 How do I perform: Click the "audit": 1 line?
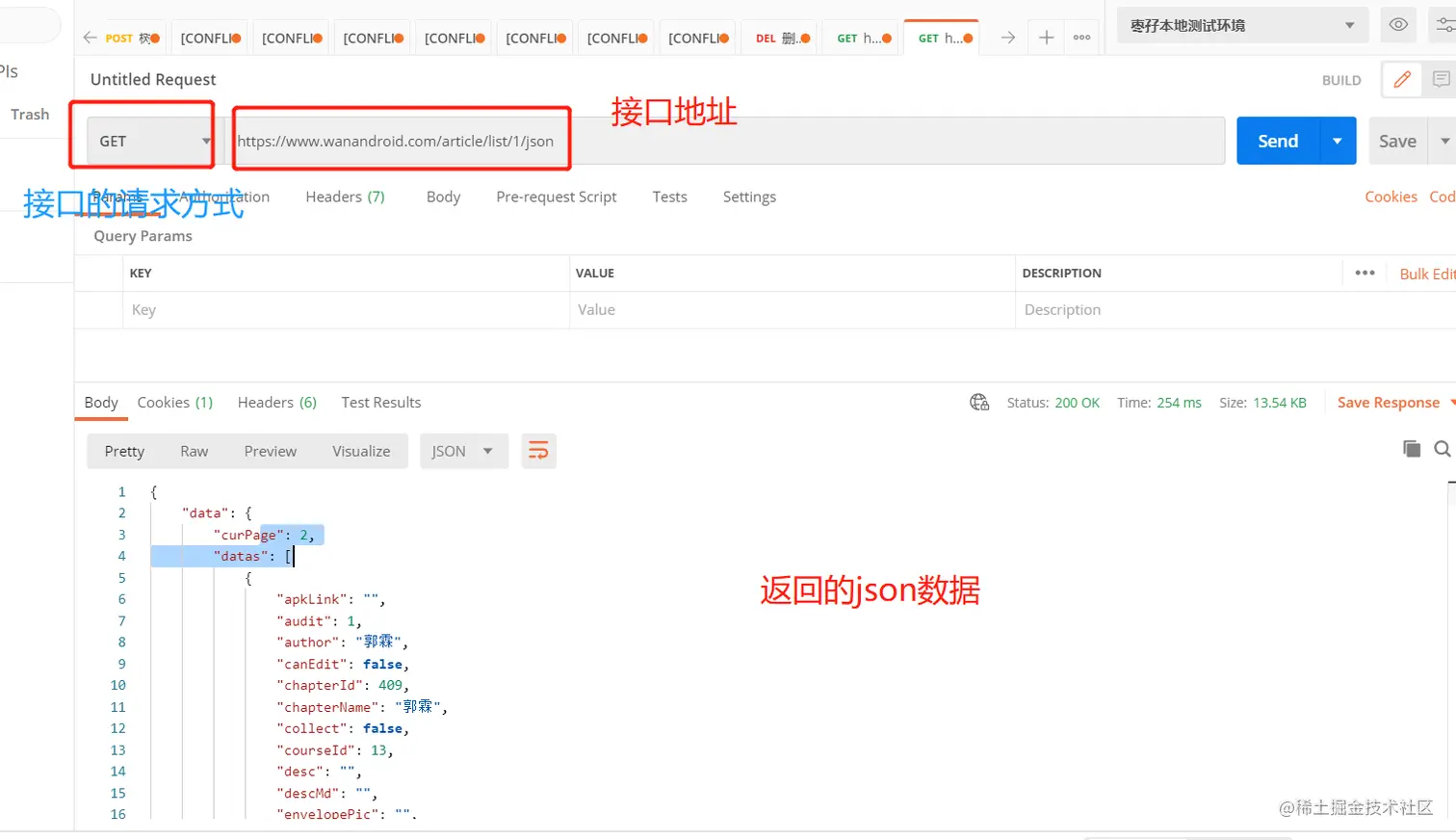(320, 620)
